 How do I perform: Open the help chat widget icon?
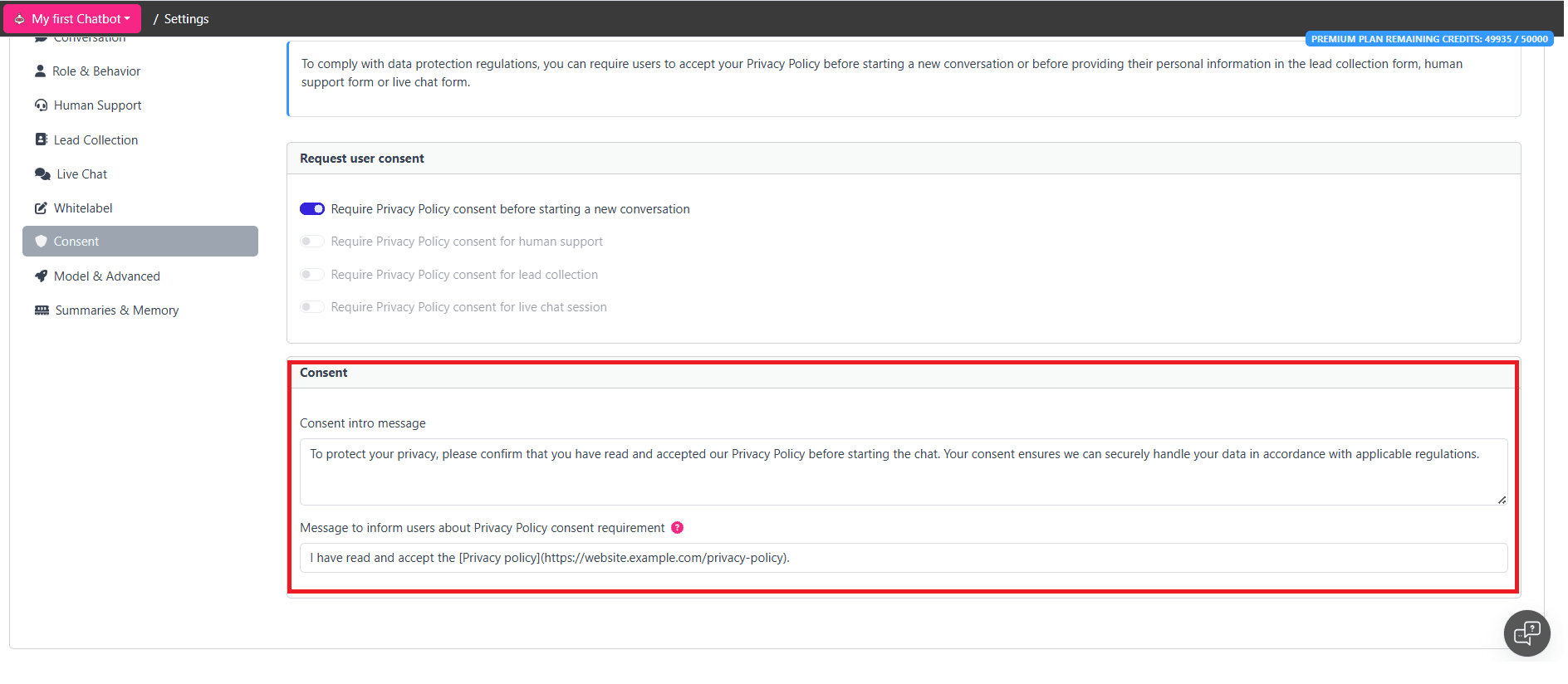(1526, 633)
